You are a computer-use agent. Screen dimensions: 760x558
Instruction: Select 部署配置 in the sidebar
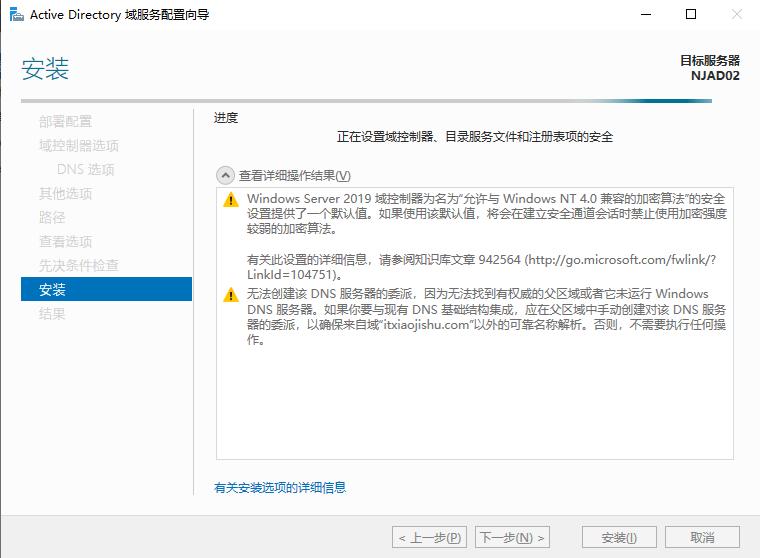pyautogui.click(x=65, y=121)
